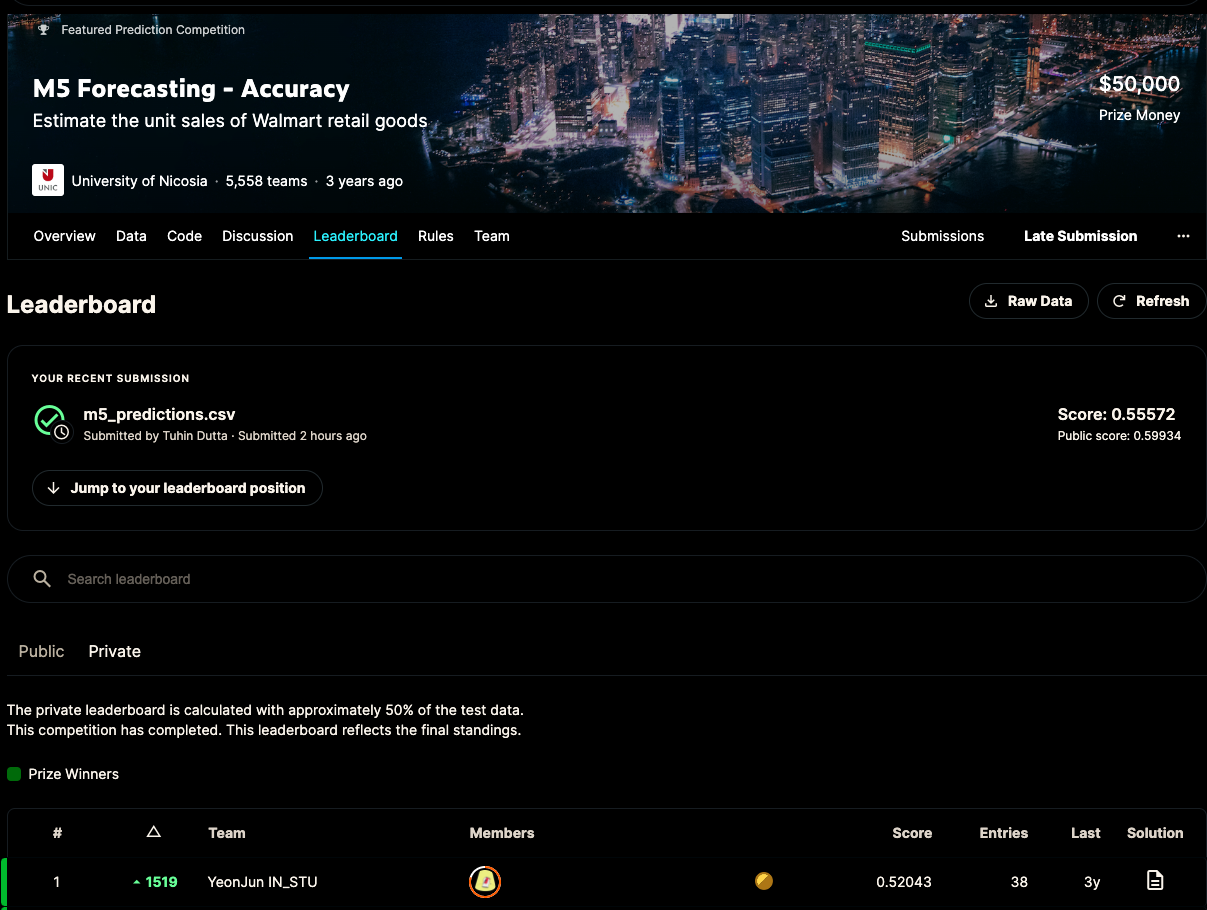
Task: Open the Overview tab
Action: (65, 236)
